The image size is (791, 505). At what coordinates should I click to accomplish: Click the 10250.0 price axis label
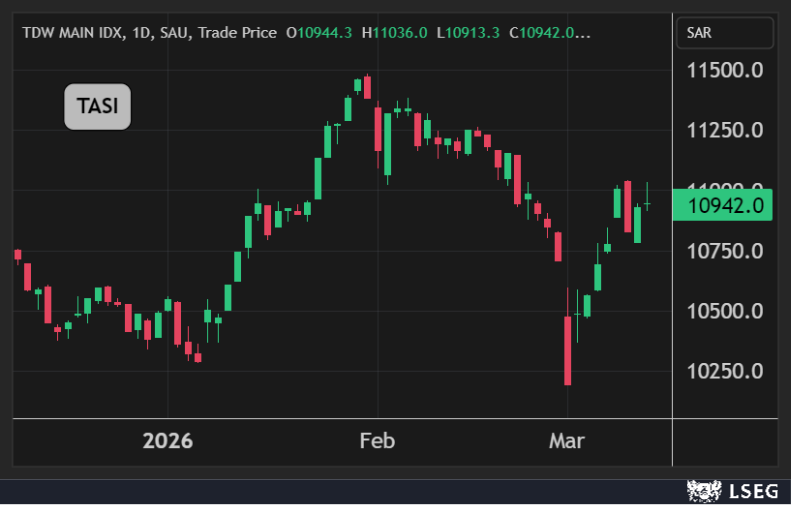point(726,371)
